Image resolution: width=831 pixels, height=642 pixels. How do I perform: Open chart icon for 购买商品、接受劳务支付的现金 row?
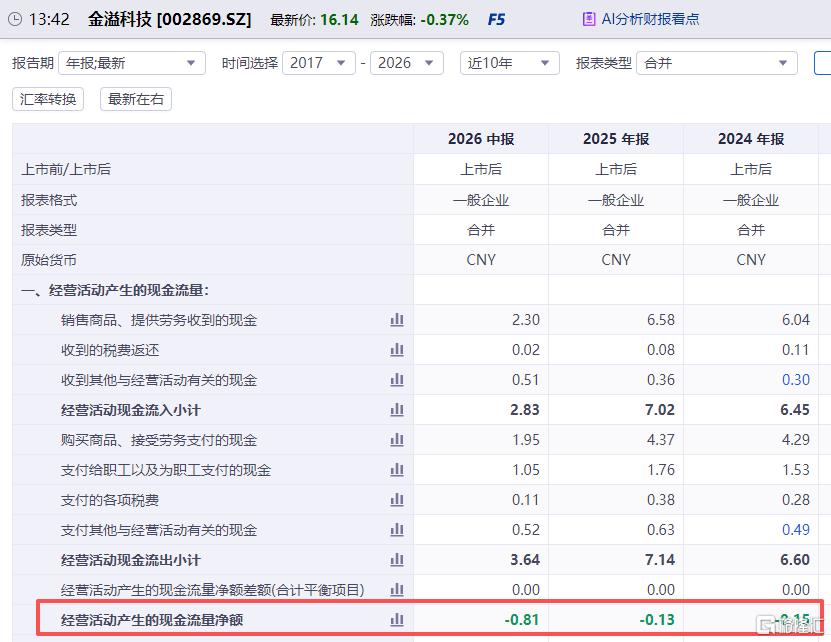point(397,439)
